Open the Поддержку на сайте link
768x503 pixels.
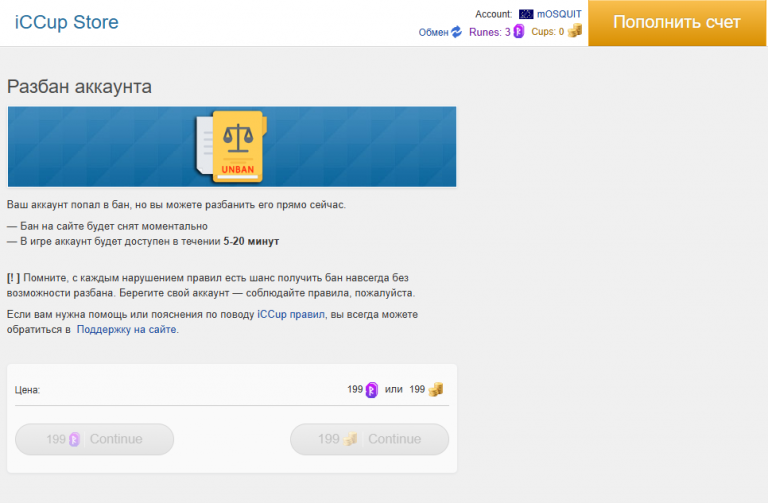126,330
